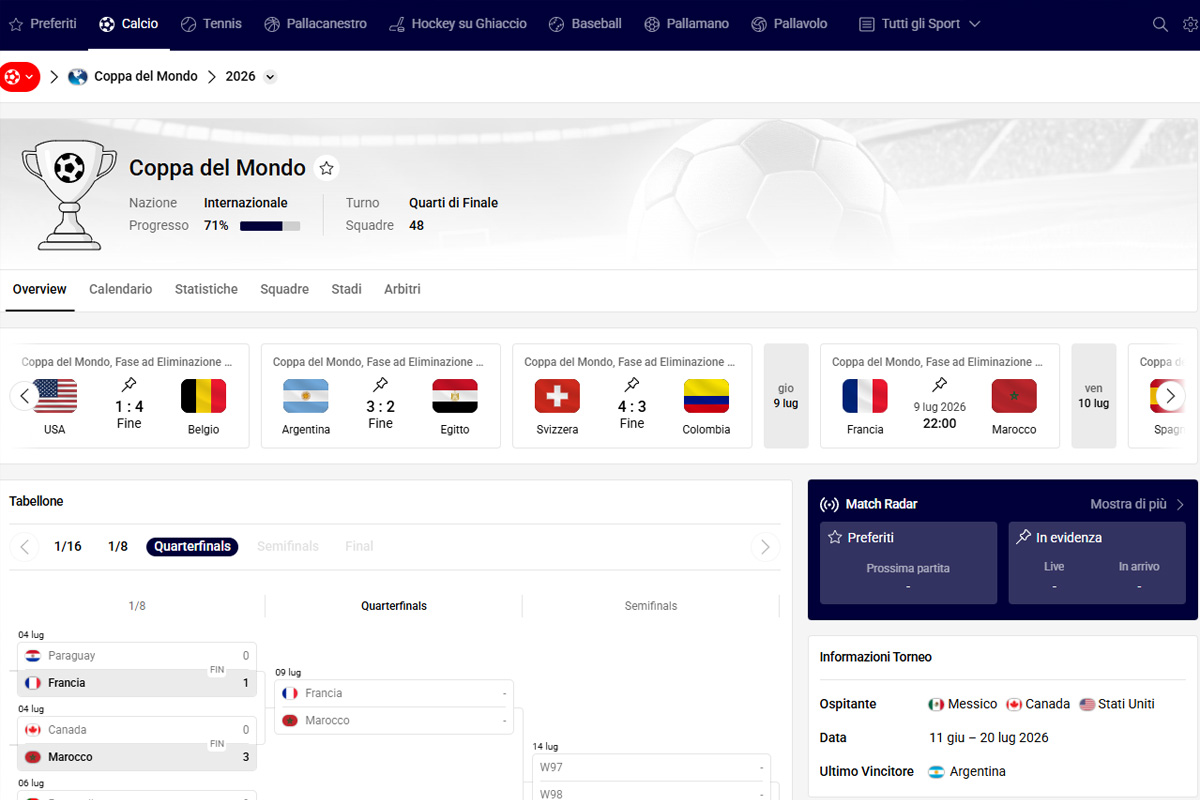The width and height of the screenshot is (1200, 800).
Task: Go to next bracket round with the arrow
Action: point(765,546)
